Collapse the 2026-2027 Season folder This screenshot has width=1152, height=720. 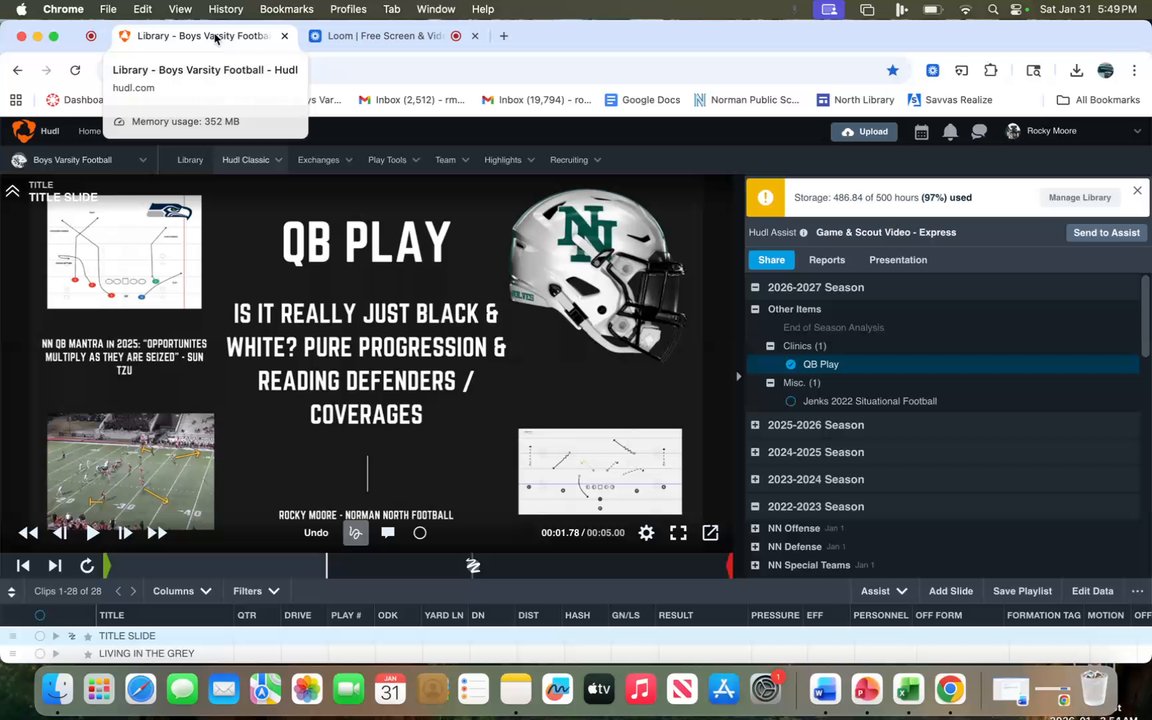(755, 287)
